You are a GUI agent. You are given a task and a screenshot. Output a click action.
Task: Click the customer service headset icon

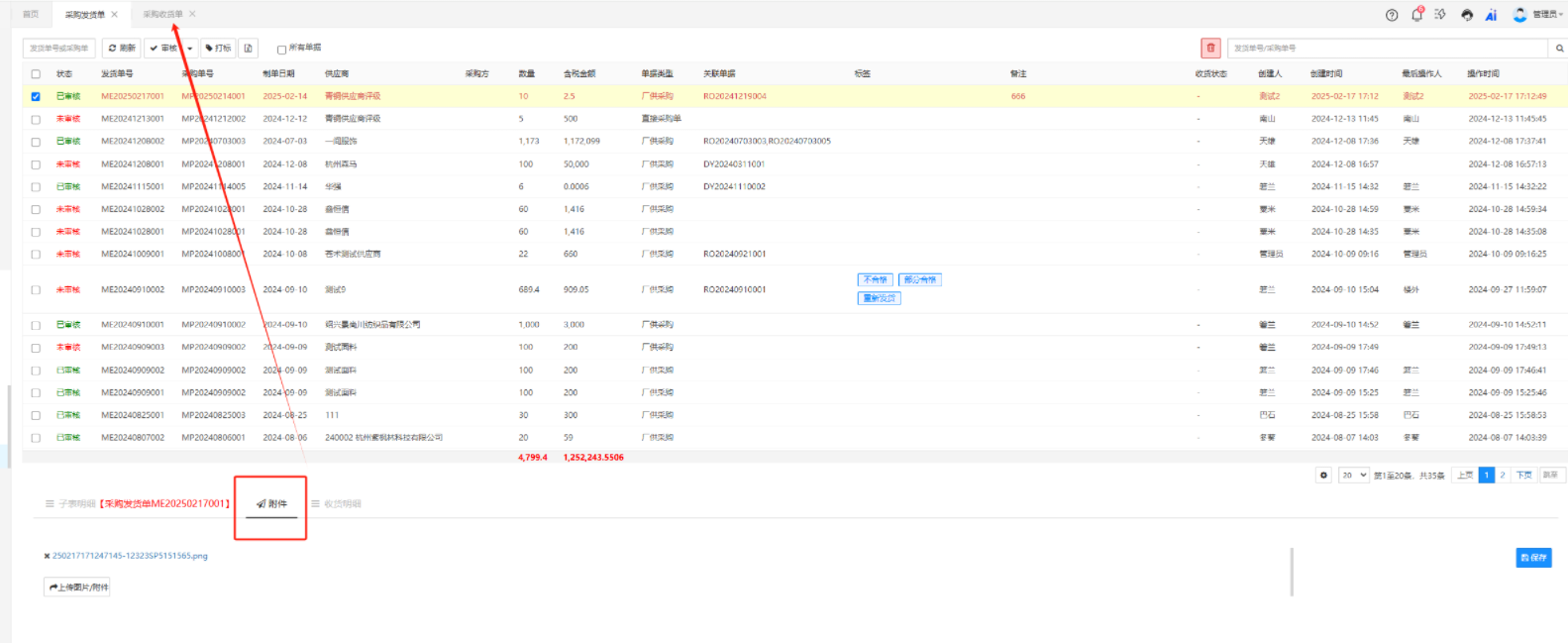click(1467, 15)
